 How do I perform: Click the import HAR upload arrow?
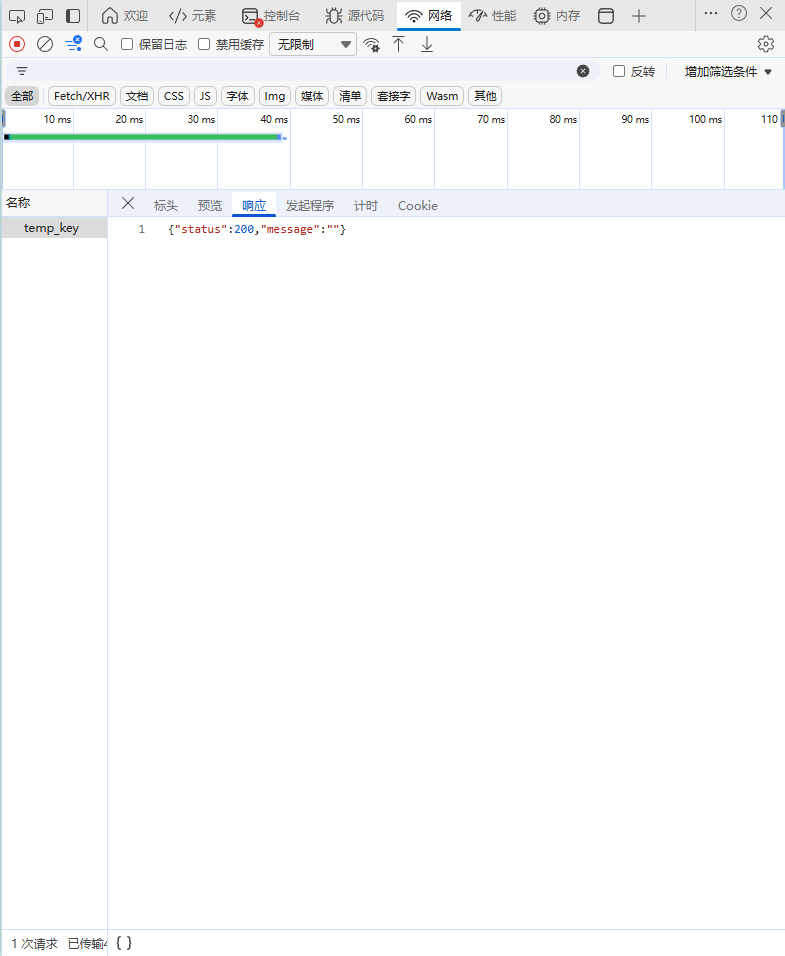(x=398, y=44)
